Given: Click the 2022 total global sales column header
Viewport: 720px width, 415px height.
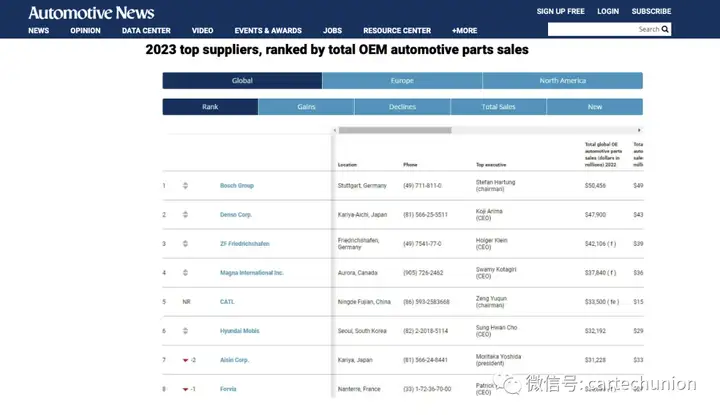Looking at the screenshot, I should tap(603, 154).
